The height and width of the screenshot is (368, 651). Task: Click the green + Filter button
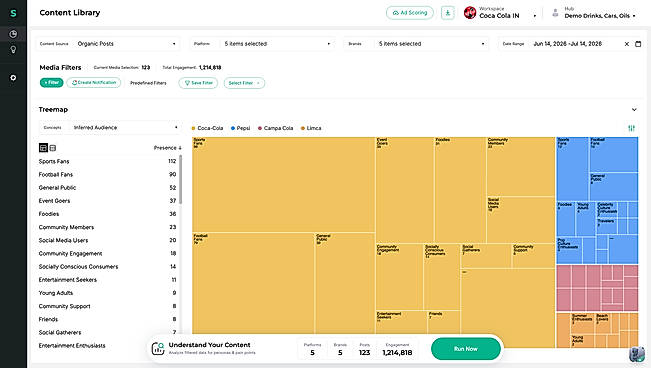pyautogui.click(x=51, y=83)
